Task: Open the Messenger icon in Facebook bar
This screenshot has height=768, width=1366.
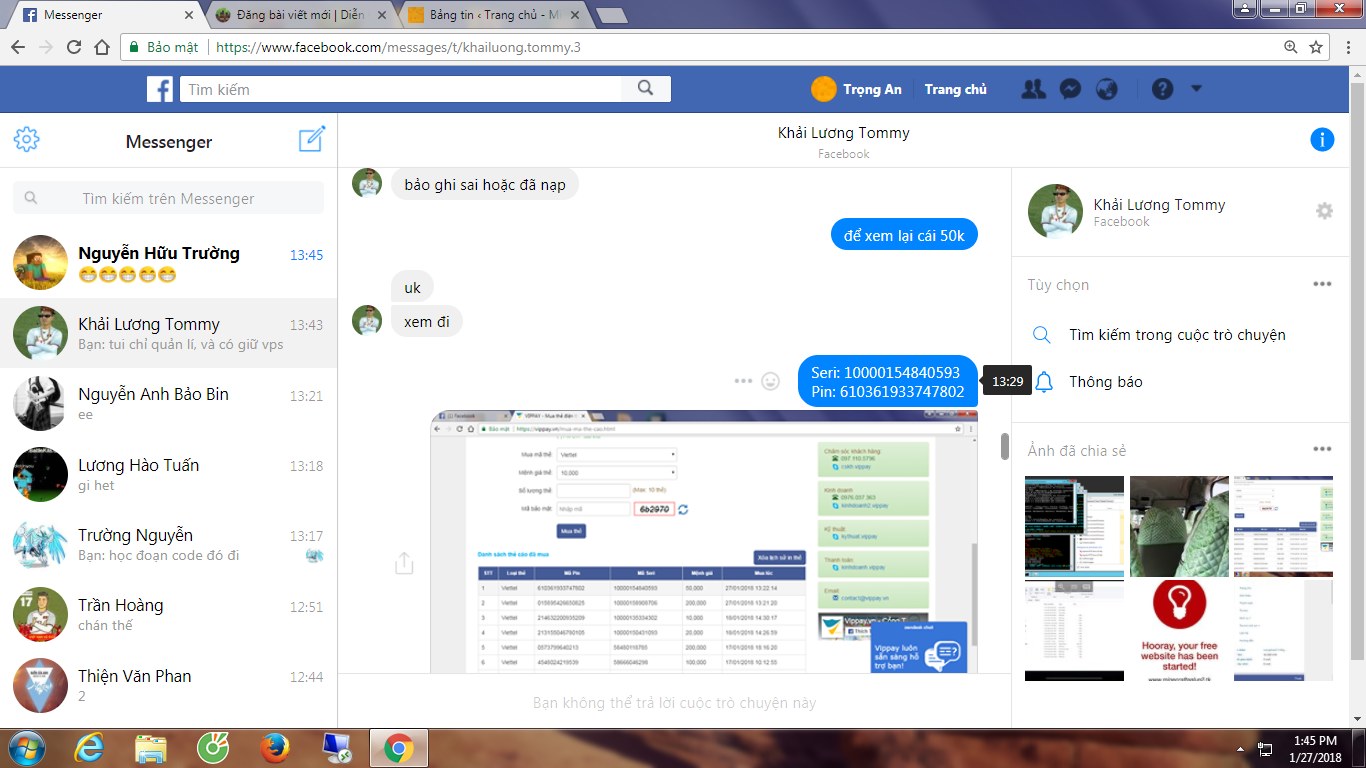Action: pos(1069,89)
